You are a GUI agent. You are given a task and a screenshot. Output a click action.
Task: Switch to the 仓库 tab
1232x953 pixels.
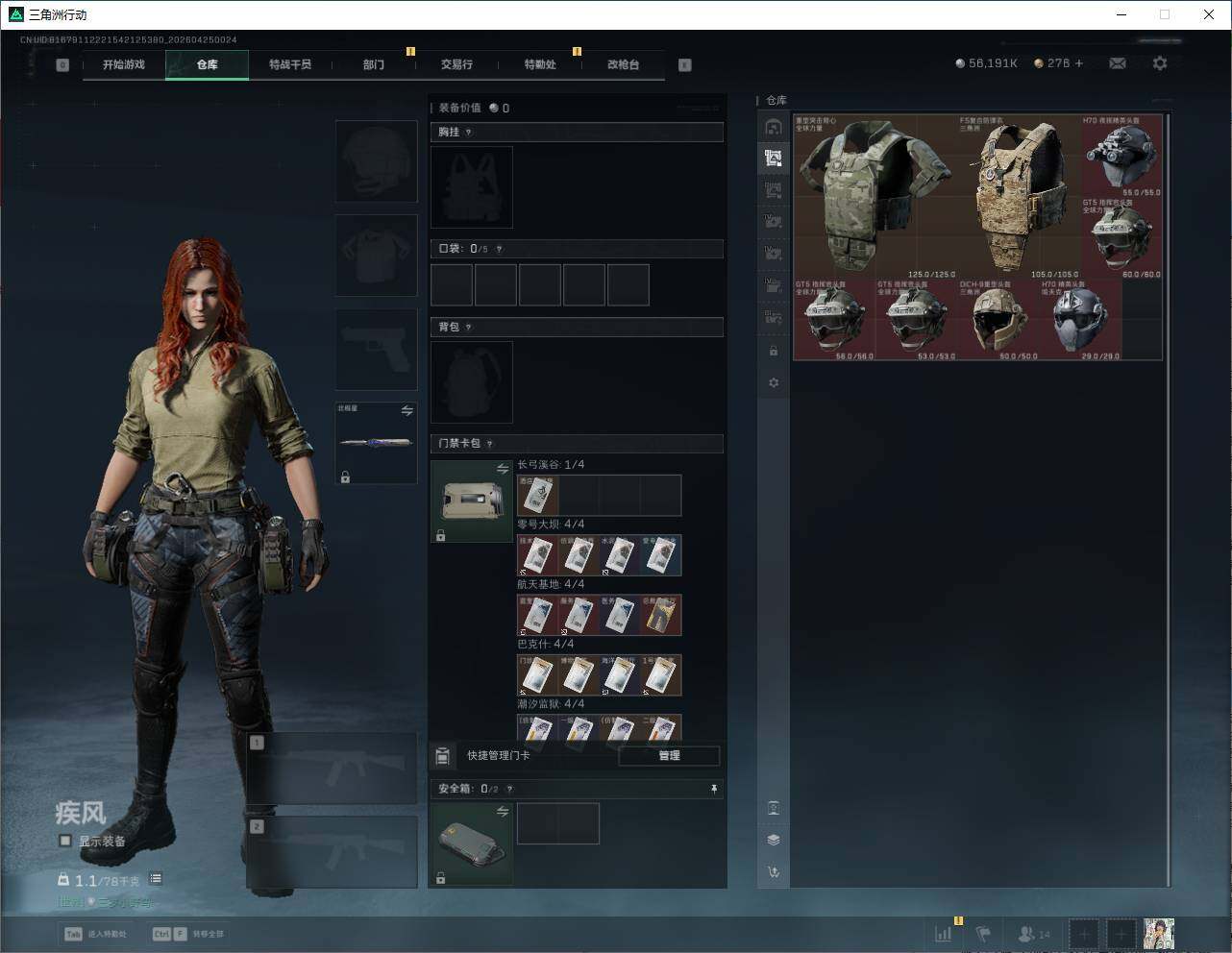208,64
